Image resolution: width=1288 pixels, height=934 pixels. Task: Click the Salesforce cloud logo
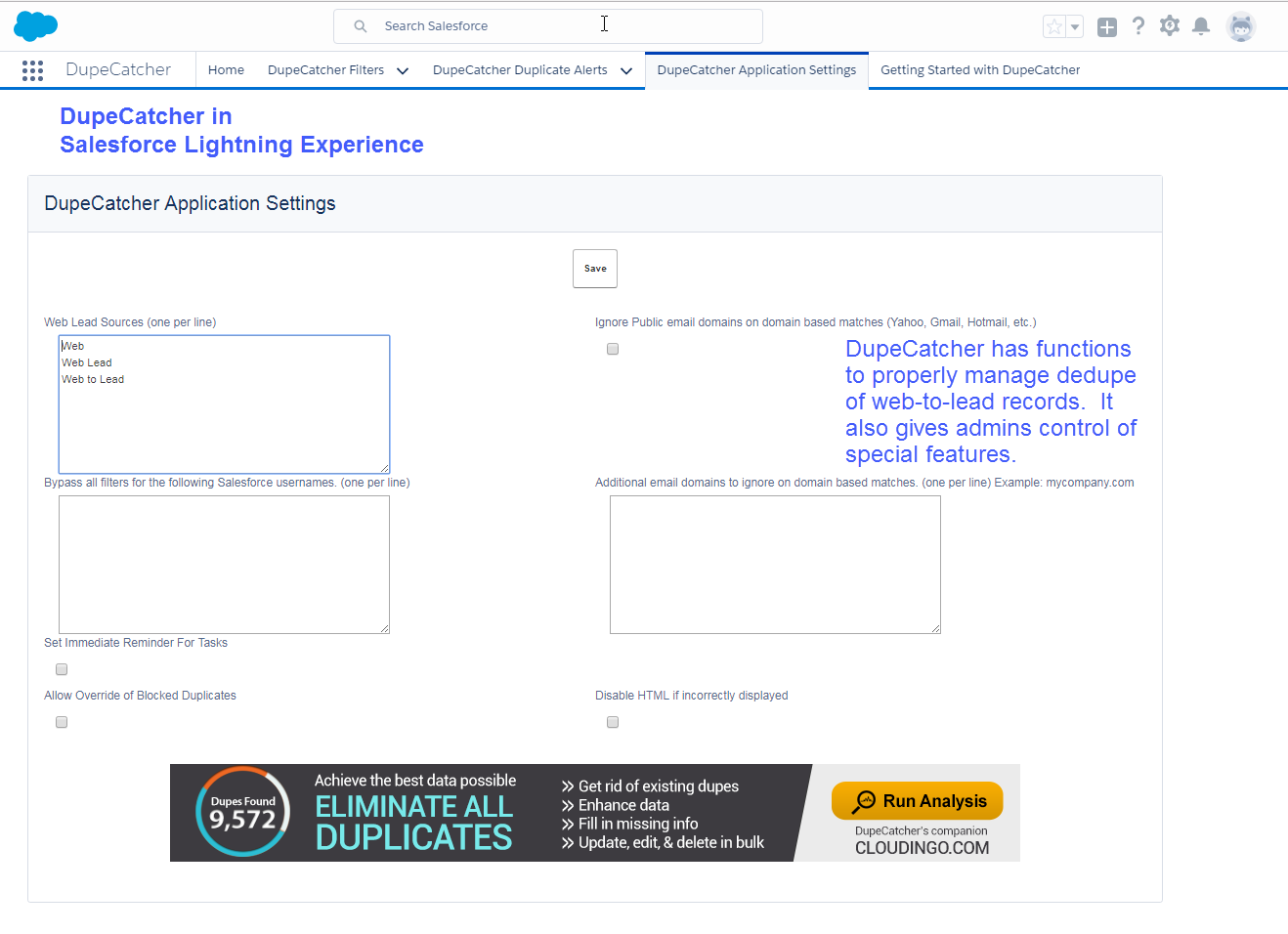pyautogui.click(x=36, y=26)
